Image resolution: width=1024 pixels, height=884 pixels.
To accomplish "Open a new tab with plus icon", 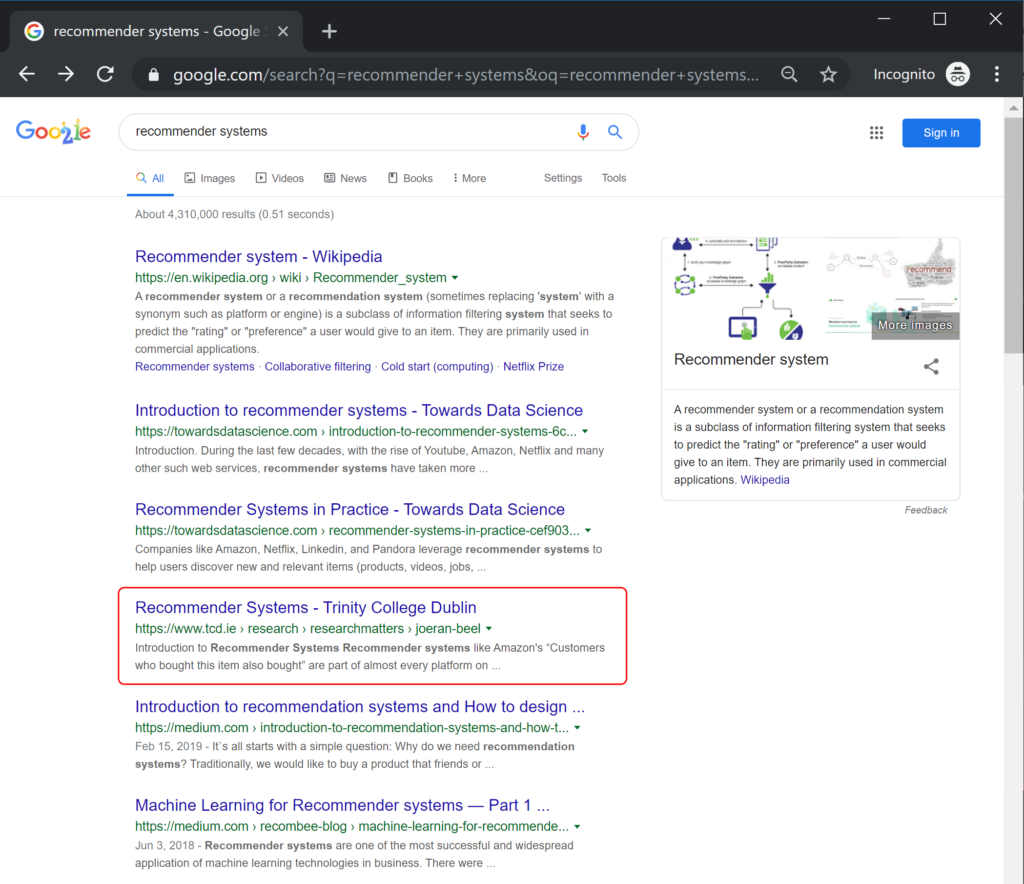I will [x=329, y=31].
